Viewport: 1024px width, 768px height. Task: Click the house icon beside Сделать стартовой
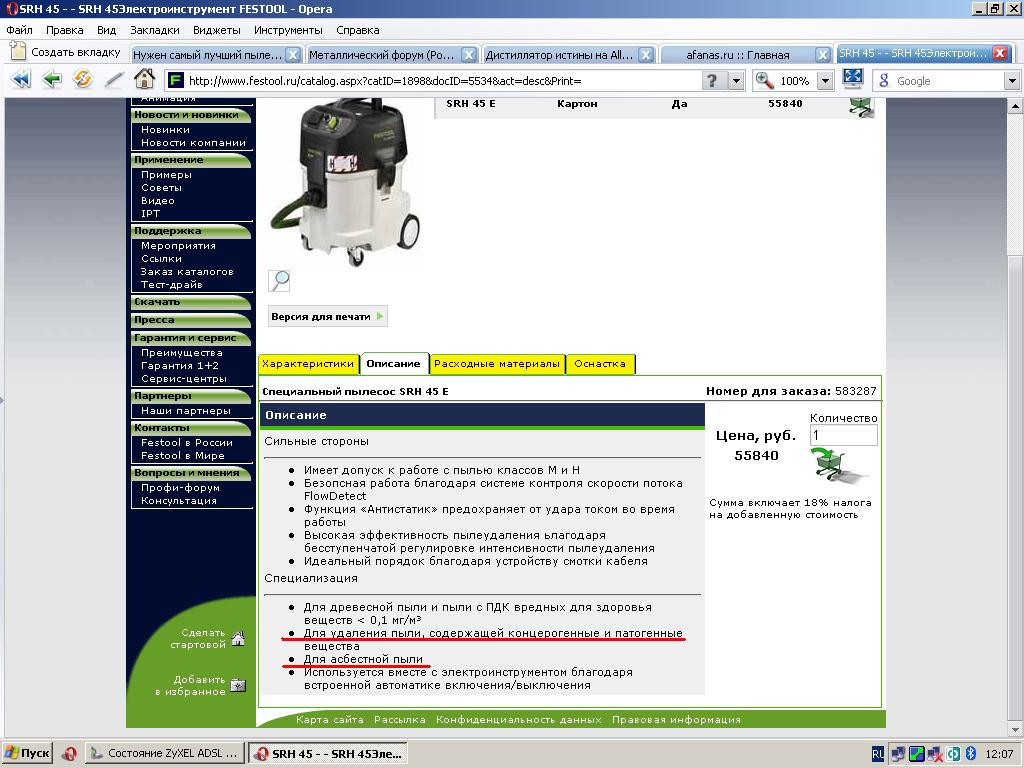(238, 638)
